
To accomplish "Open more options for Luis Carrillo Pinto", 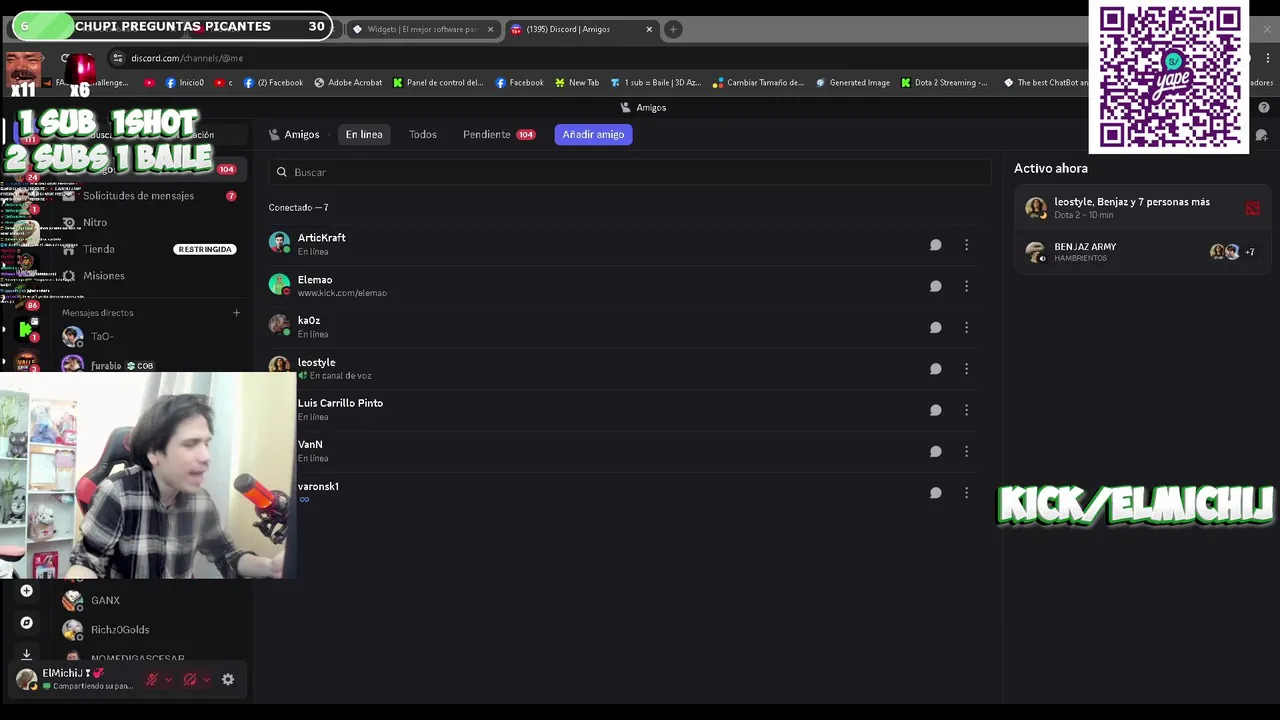I will tap(966, 410).
